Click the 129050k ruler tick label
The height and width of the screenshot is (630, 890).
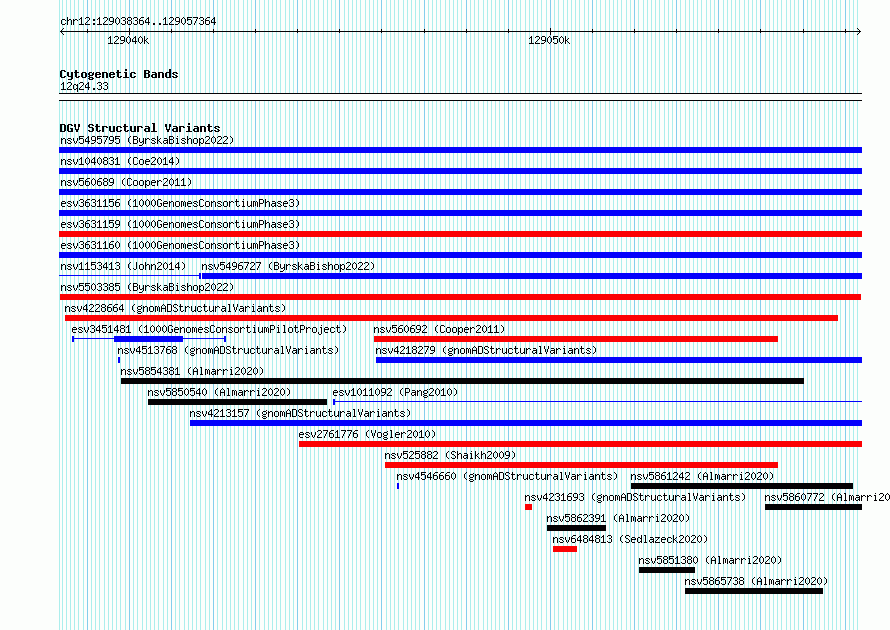coord(549,40)
